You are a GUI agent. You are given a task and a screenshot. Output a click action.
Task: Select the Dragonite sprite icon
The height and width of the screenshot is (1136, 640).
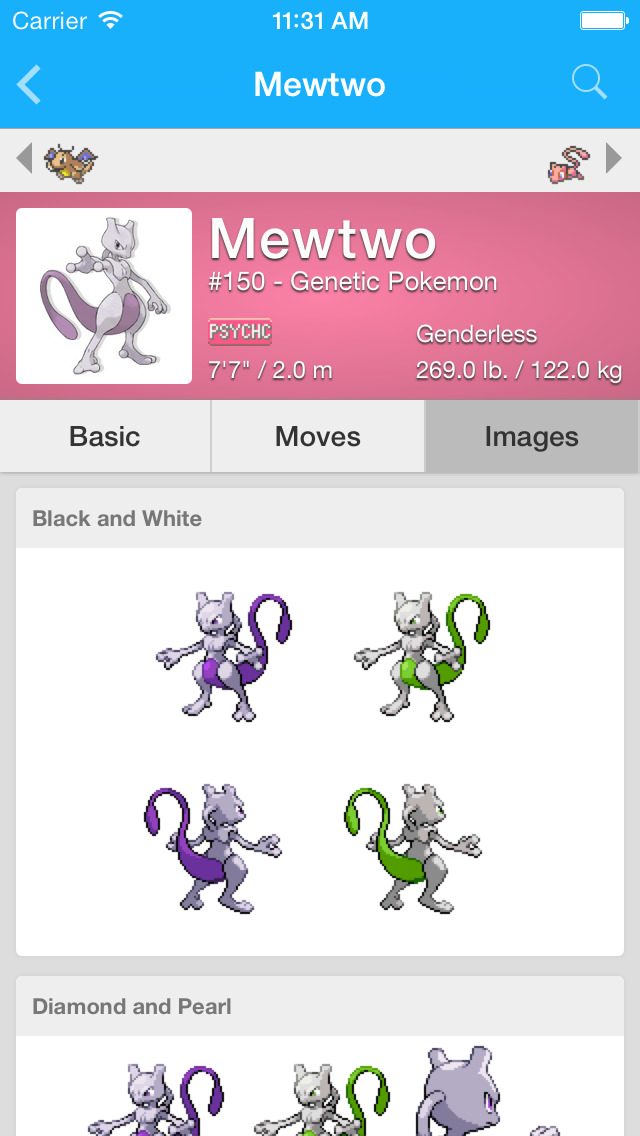71,162
